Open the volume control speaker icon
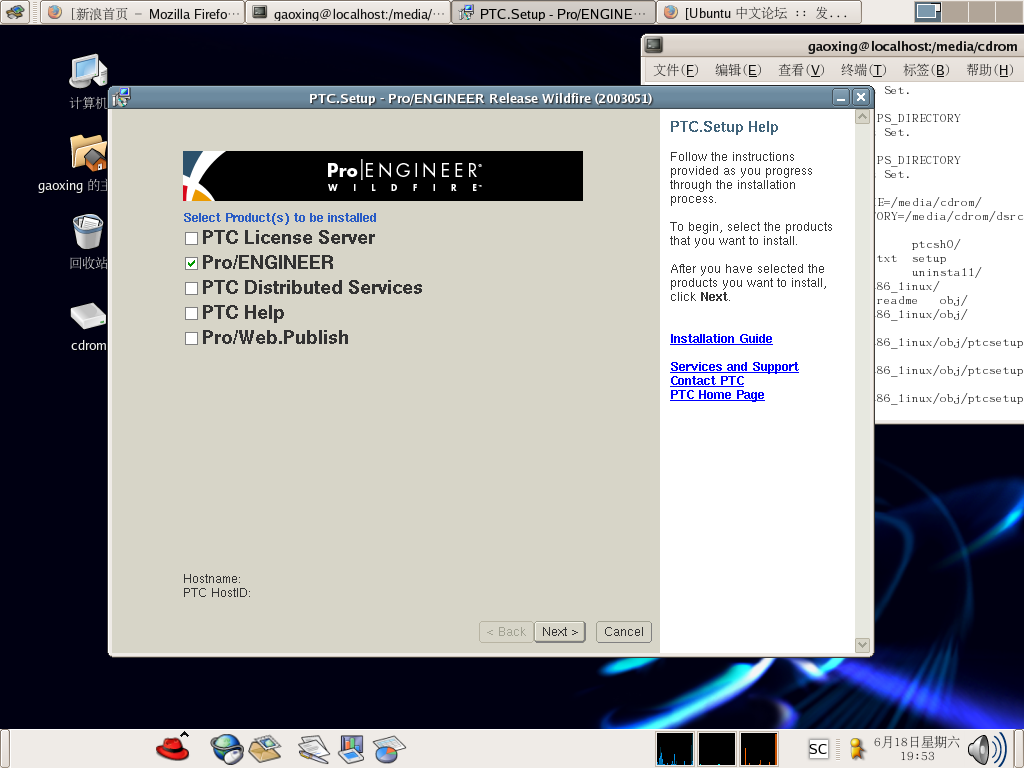Viewport: 1024px width, 768px height. click(x=987, y=748)
